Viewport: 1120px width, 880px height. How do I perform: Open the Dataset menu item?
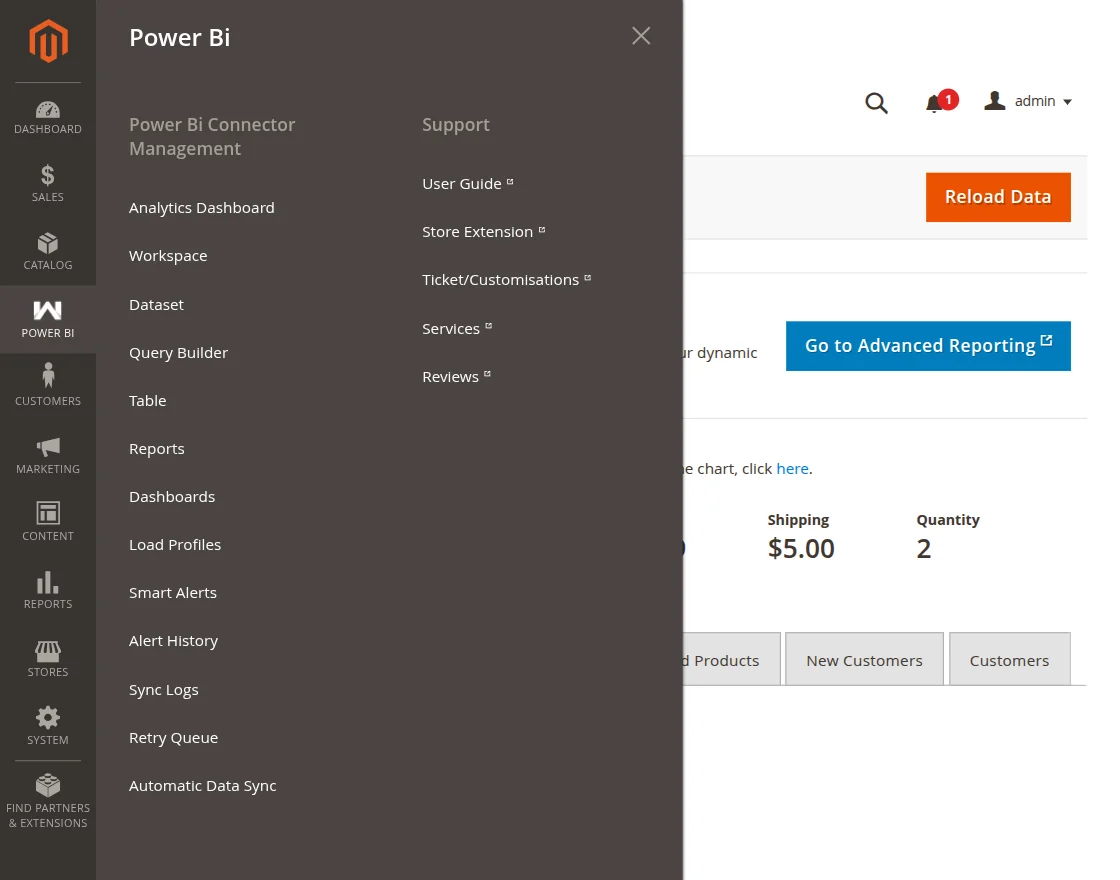pyautogui.click(x=156, y=304)
